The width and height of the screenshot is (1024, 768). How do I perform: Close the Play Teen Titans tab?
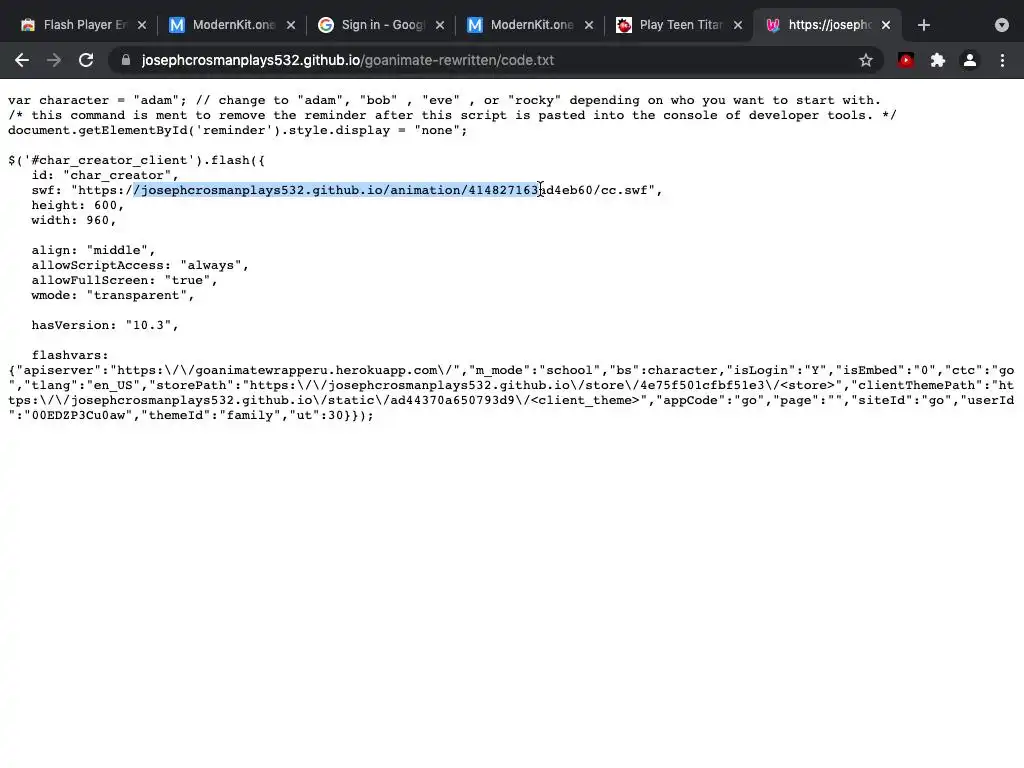(737, 25)
